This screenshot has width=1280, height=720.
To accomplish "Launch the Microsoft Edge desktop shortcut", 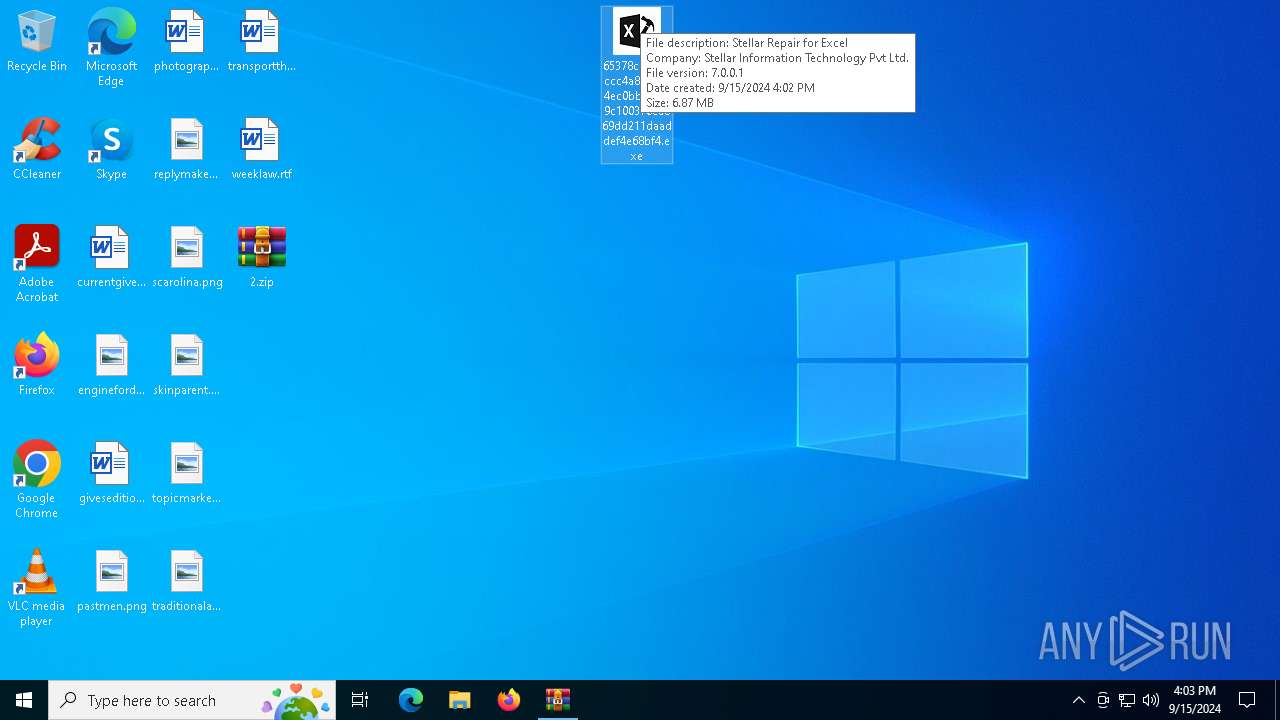I will (111, 47).
